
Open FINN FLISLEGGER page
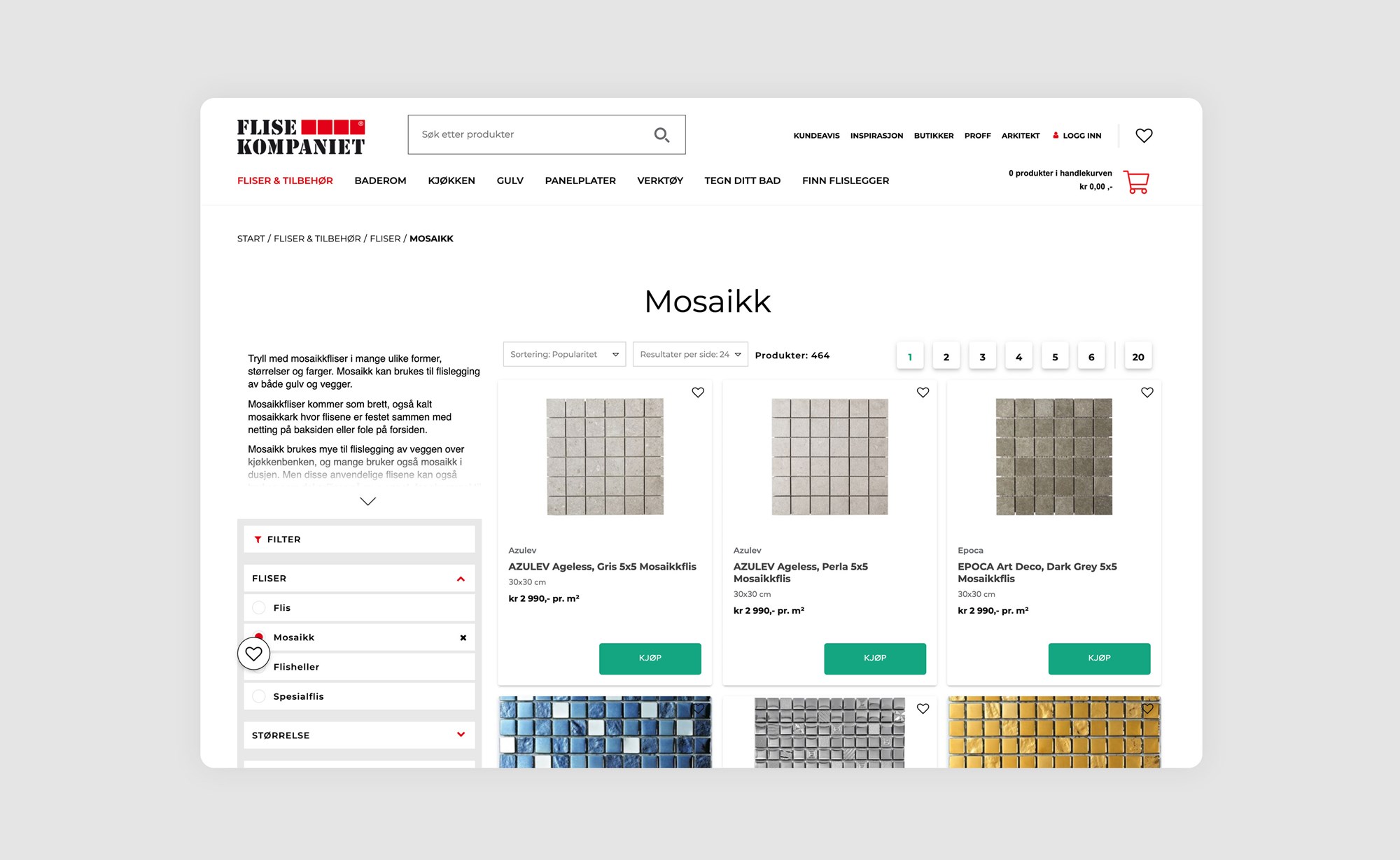point(846,181)
